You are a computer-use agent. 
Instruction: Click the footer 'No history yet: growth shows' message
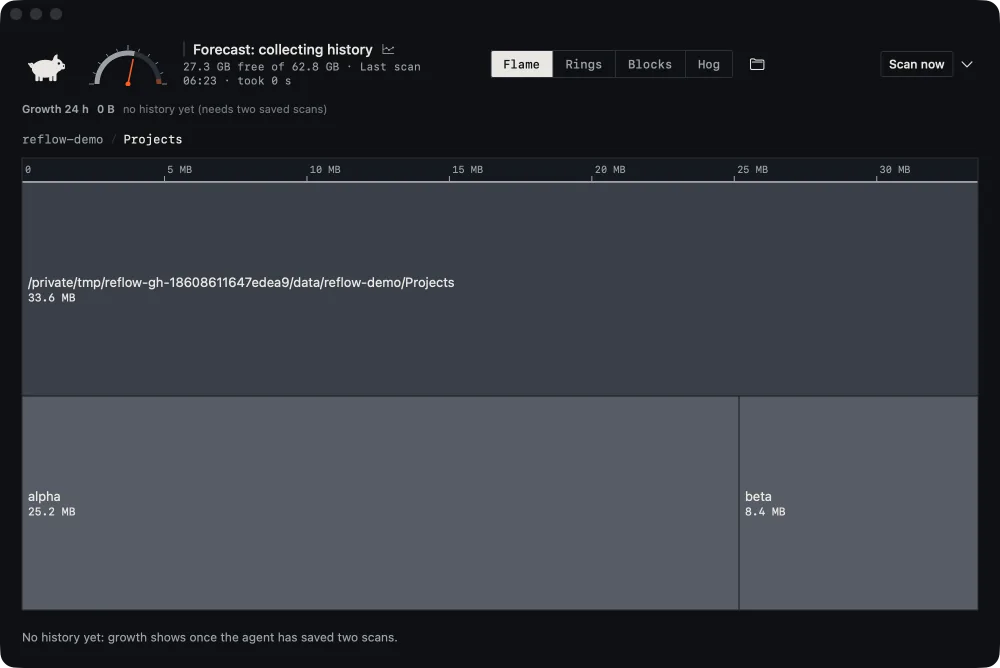(210, 637)
